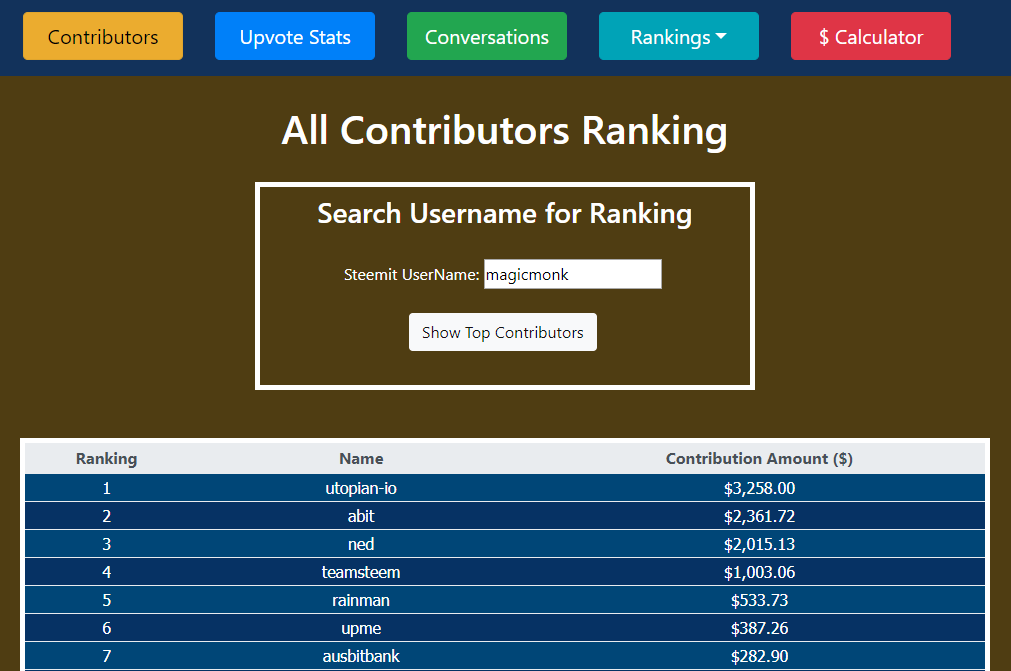This screenshot has height=671, width=1011.
Task: Click ranking number 1 cell
Action: click(x=106, y=488)
